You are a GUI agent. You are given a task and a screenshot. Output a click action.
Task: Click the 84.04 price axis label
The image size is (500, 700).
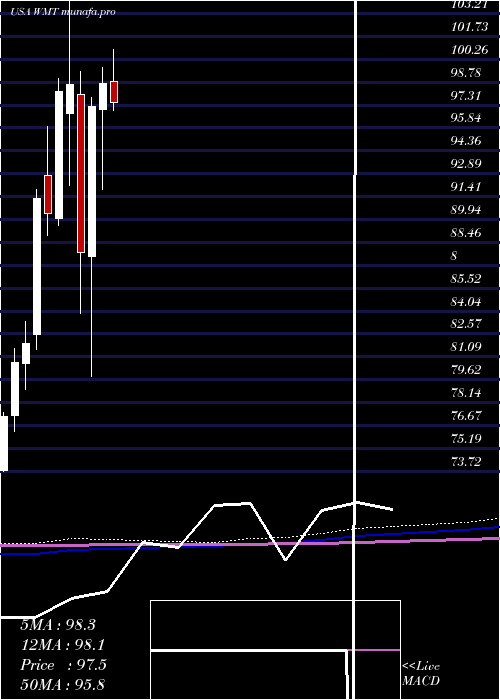pyautogui.click(x=466, y=302)
